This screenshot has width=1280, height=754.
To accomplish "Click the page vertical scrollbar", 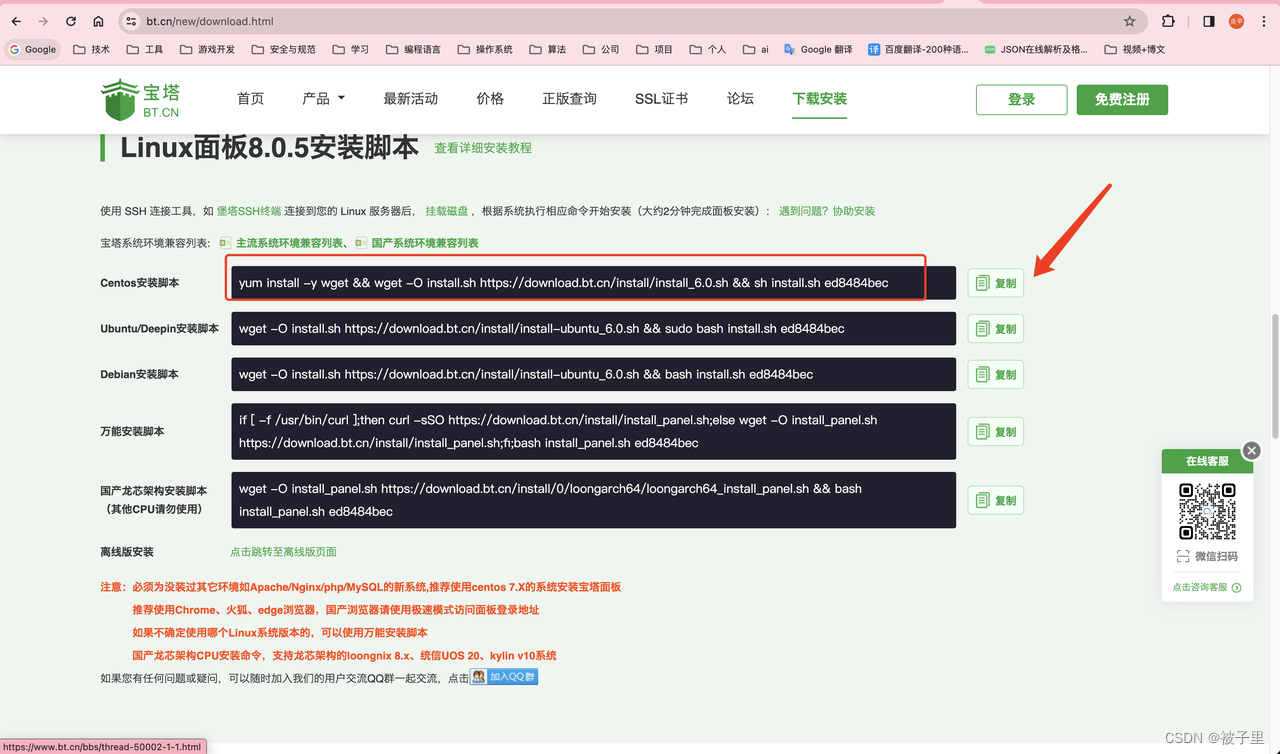I will point(1274,376).
